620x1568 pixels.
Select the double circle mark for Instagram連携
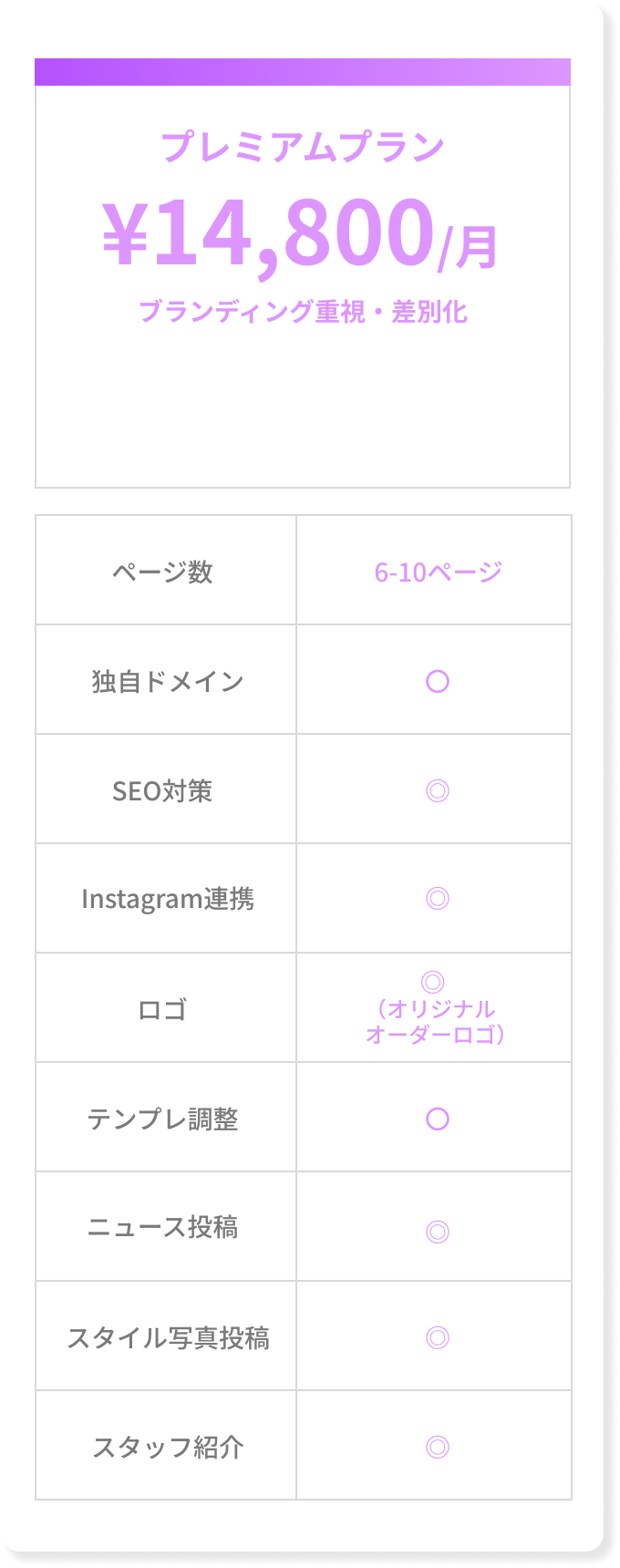tap(438, 899)
